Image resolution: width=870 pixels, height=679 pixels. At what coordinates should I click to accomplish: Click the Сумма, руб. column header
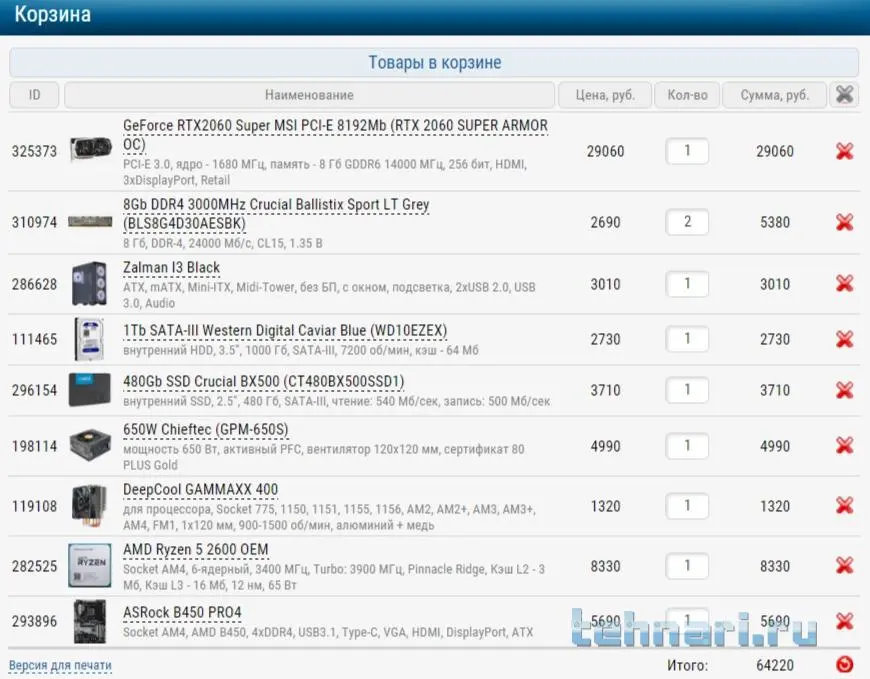tap(775, 95)
